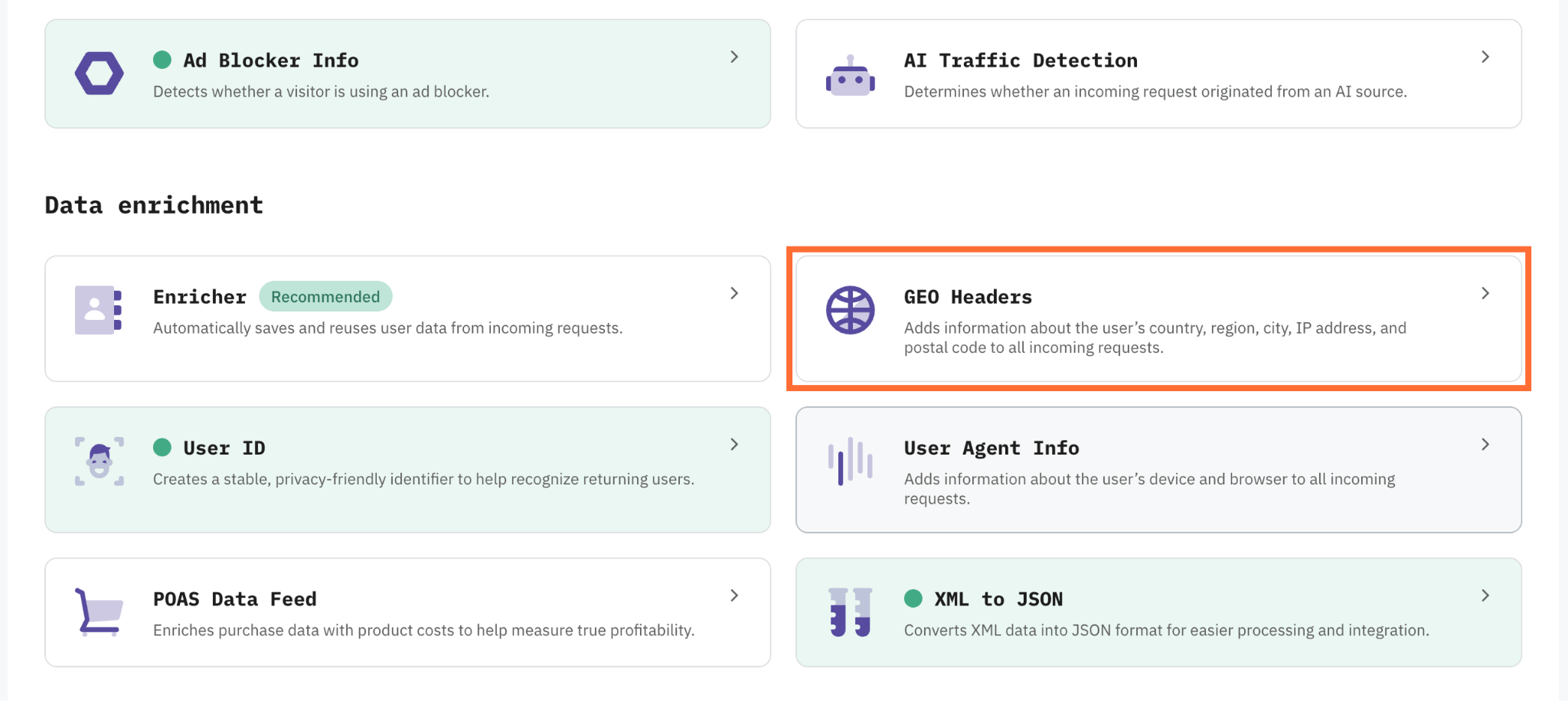This screenshot has width=1568, height=701.
Task: Expand the Enricher card chevron
Action: pyautogui.click(x=734, y=293)
